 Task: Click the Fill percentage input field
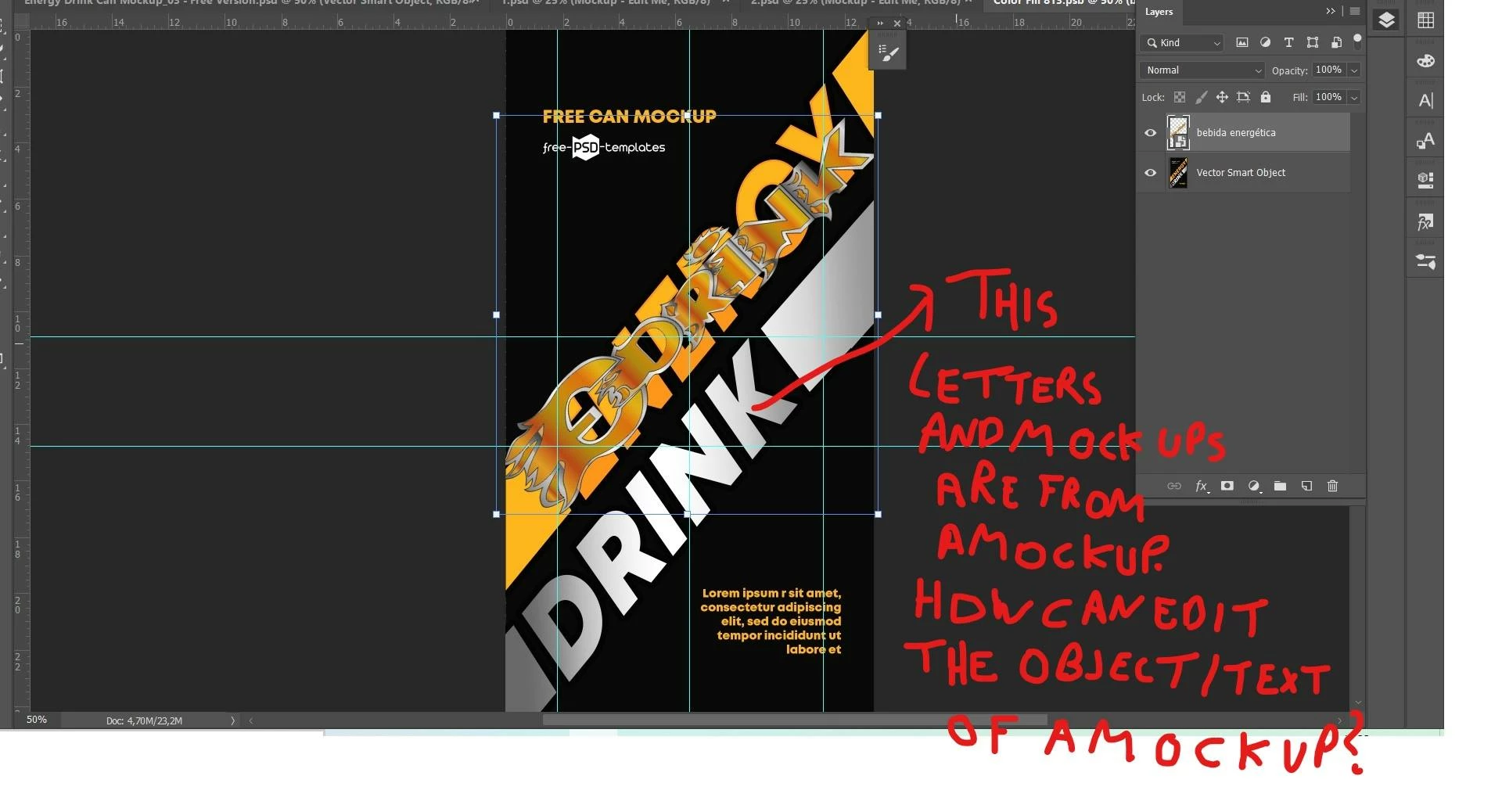tap(1329, 97)
